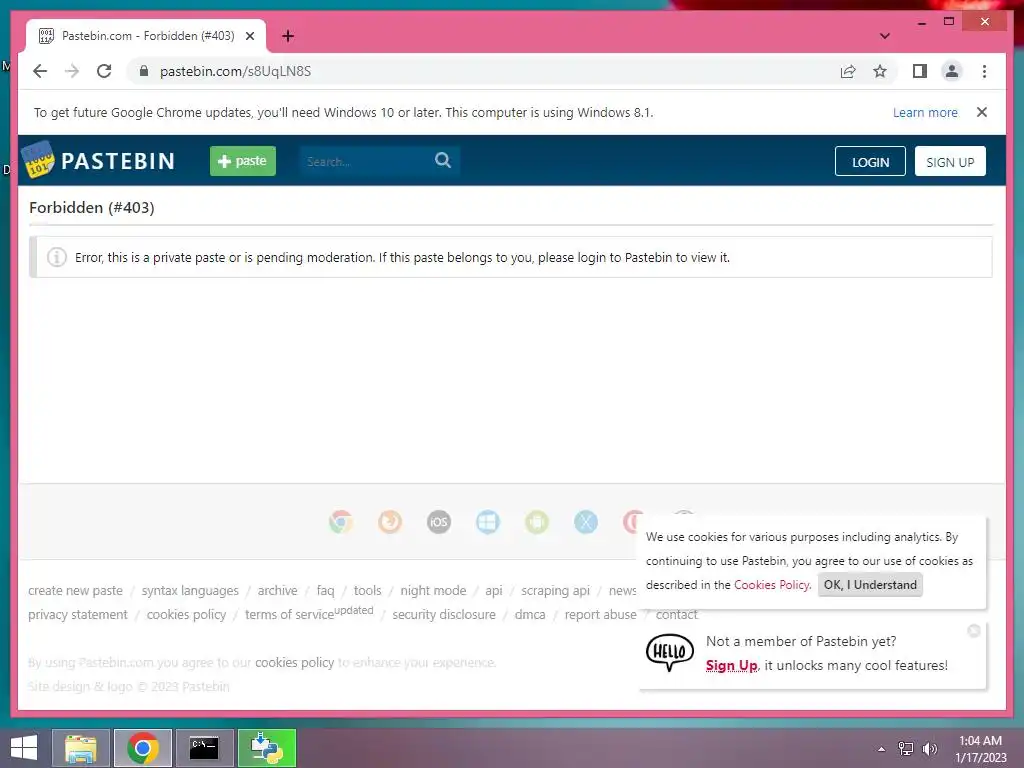The image size is (1024, 768).
Task: Create a new paste with green paste button
Action: [x=242, y=161]
